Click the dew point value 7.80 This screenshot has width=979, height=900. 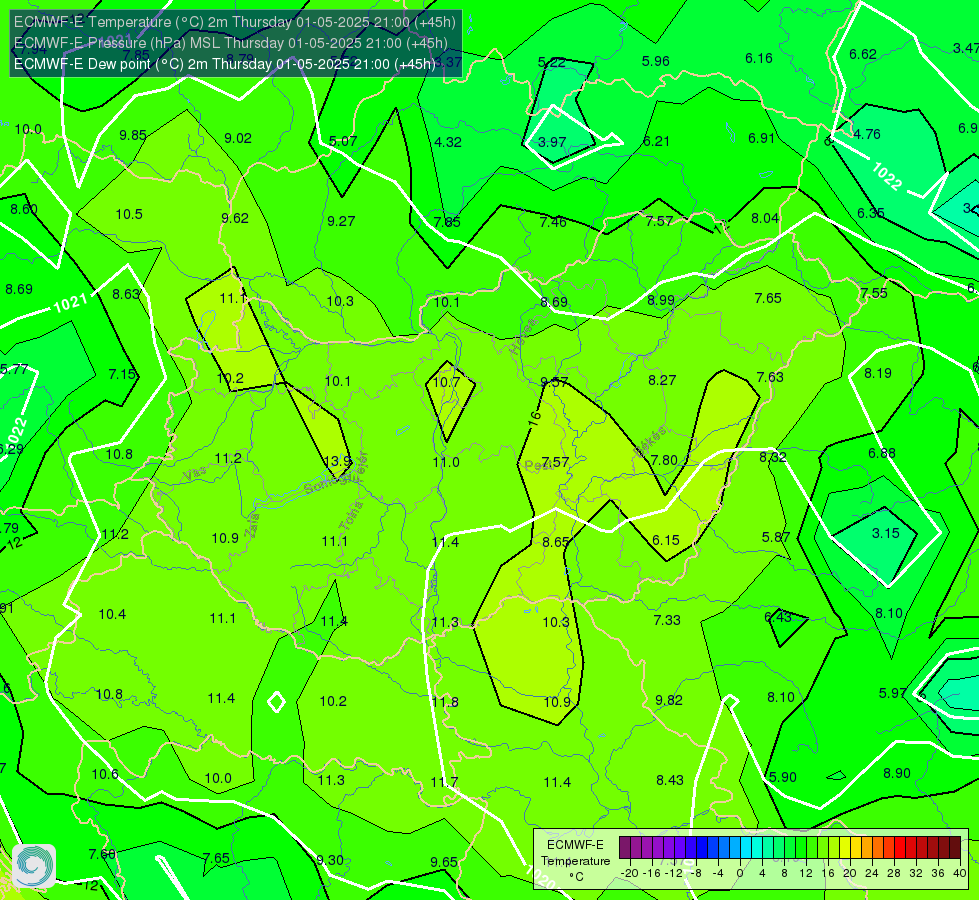664,460
